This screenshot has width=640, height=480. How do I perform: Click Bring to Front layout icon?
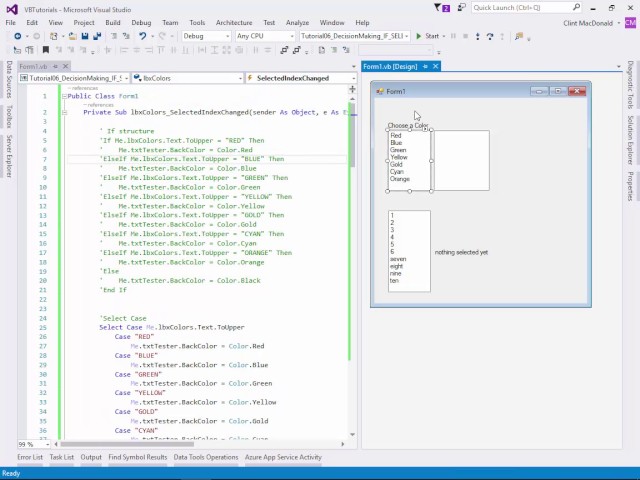(284, 50)
